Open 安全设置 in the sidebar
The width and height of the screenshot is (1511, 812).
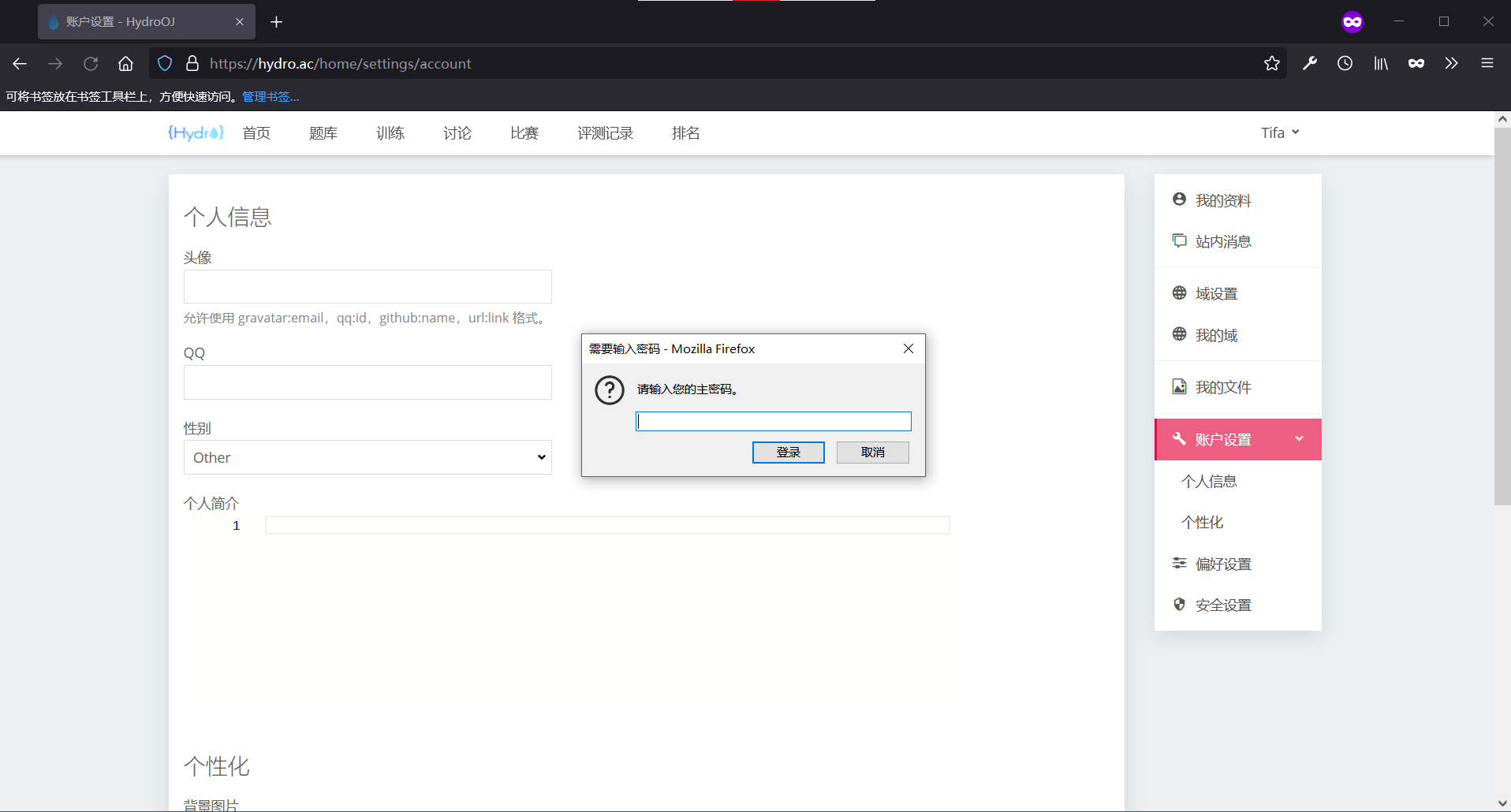tap(1238, 605)
